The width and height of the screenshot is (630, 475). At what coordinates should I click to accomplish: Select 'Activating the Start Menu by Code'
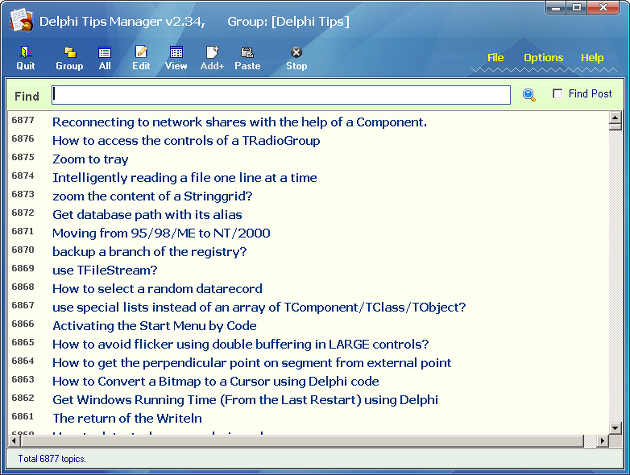pyautogui.click(x=154, y=326)
